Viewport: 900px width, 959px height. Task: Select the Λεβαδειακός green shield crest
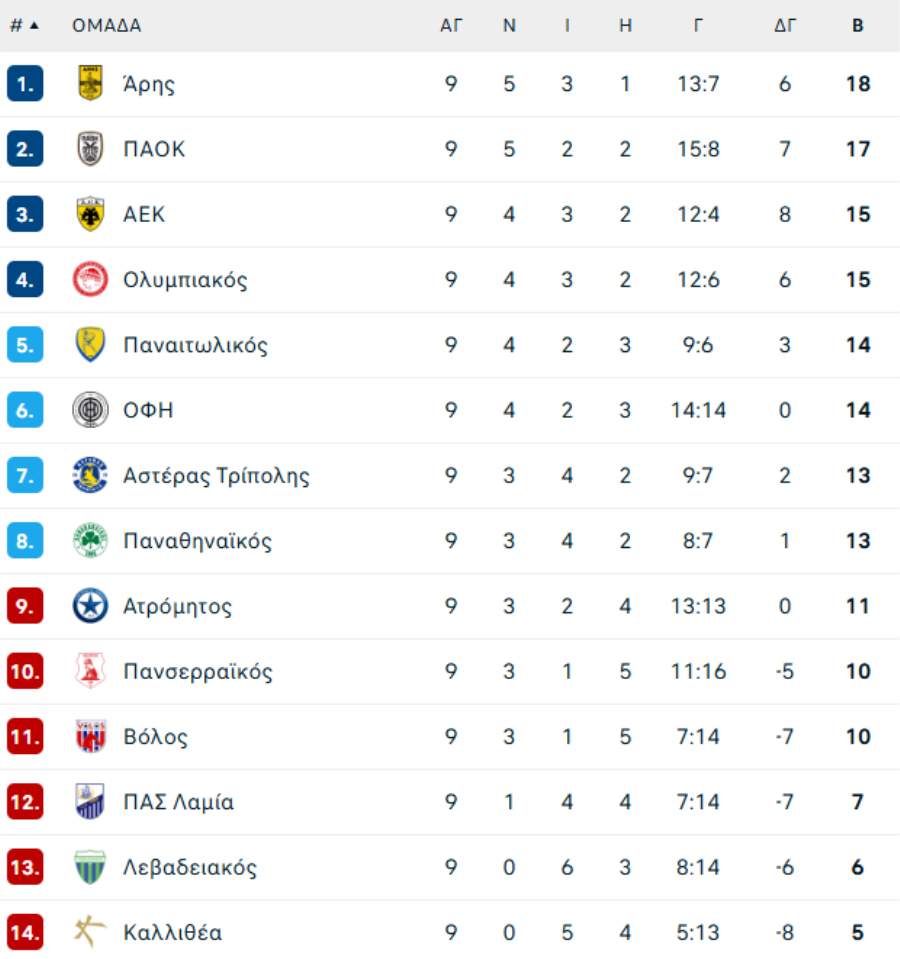click(90, 867)
